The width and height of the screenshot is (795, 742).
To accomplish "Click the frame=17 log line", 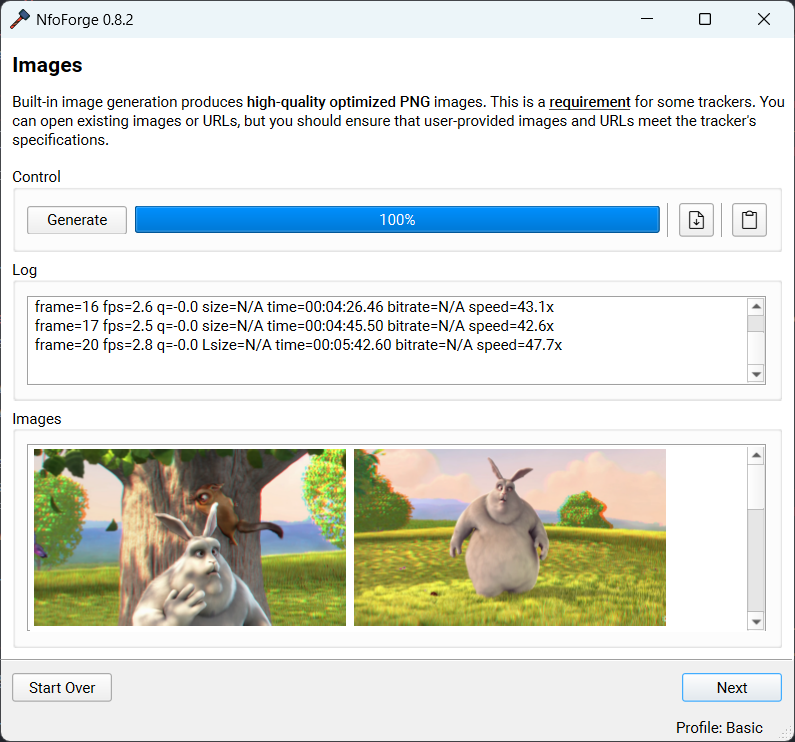I will click(x=294, y=326).
